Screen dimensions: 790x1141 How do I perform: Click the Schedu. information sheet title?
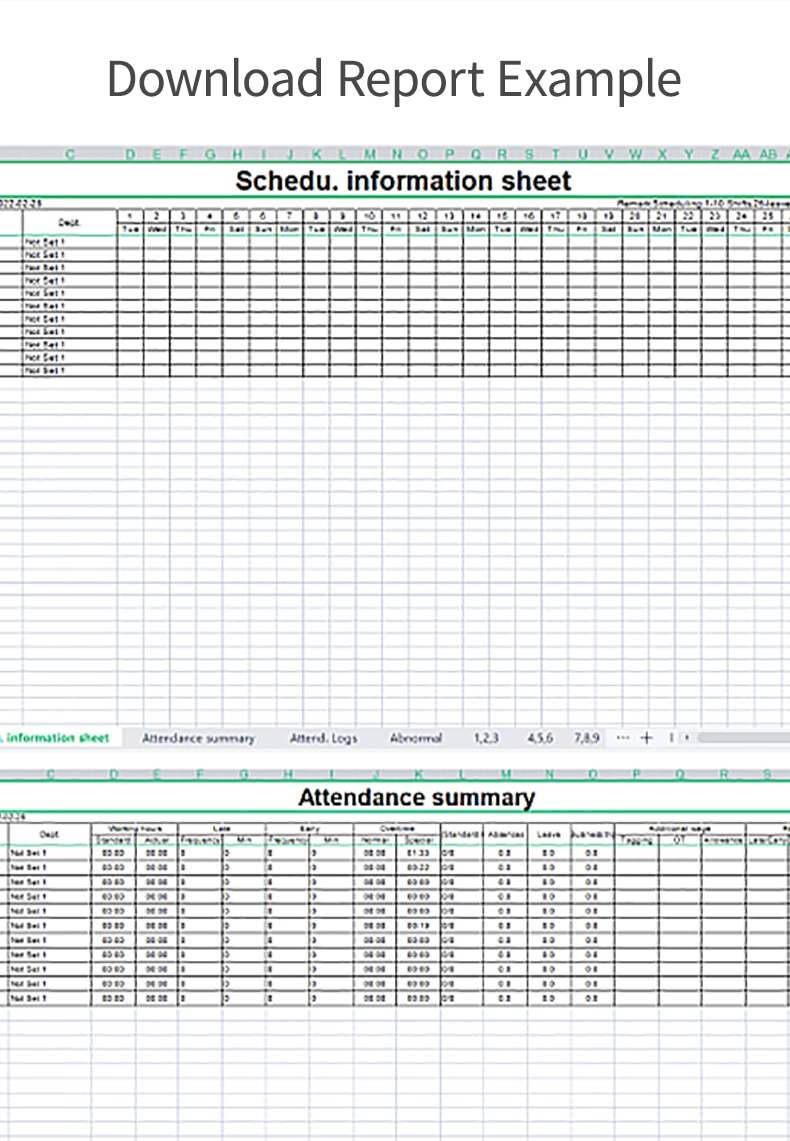[x=403, y=180]
